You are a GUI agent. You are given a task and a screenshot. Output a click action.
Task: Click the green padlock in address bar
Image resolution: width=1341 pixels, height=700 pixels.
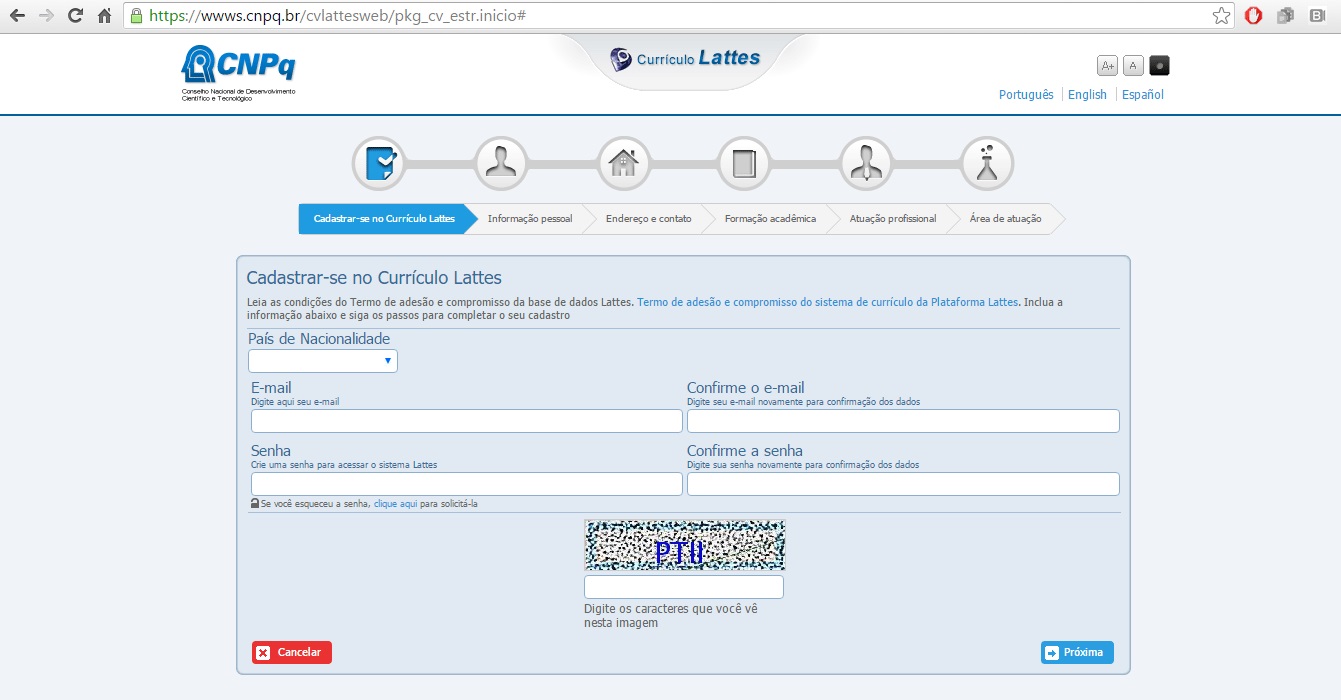[x=136, y=16]
